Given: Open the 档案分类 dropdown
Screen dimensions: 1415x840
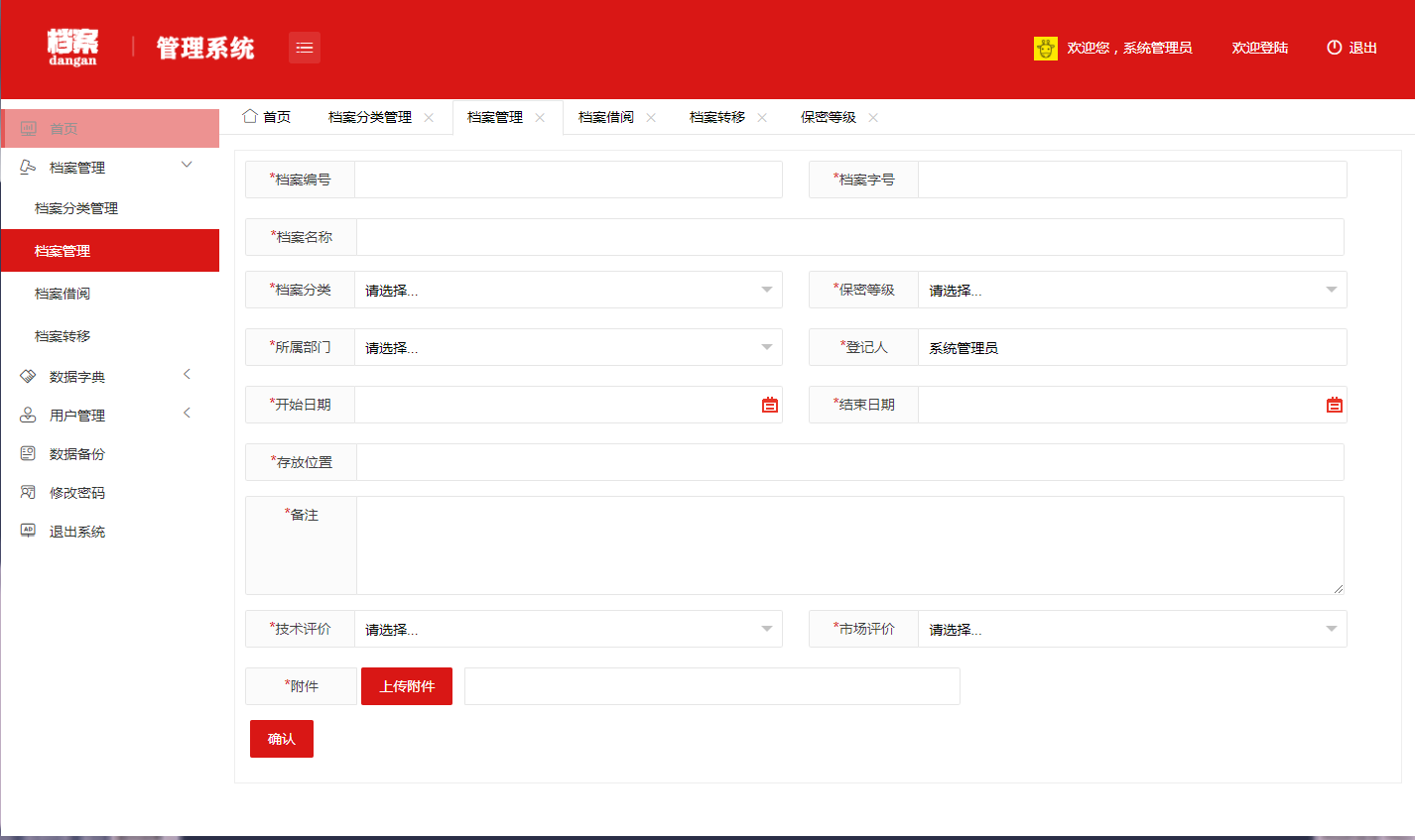Looking at the screenshot, I should (568, 291).
